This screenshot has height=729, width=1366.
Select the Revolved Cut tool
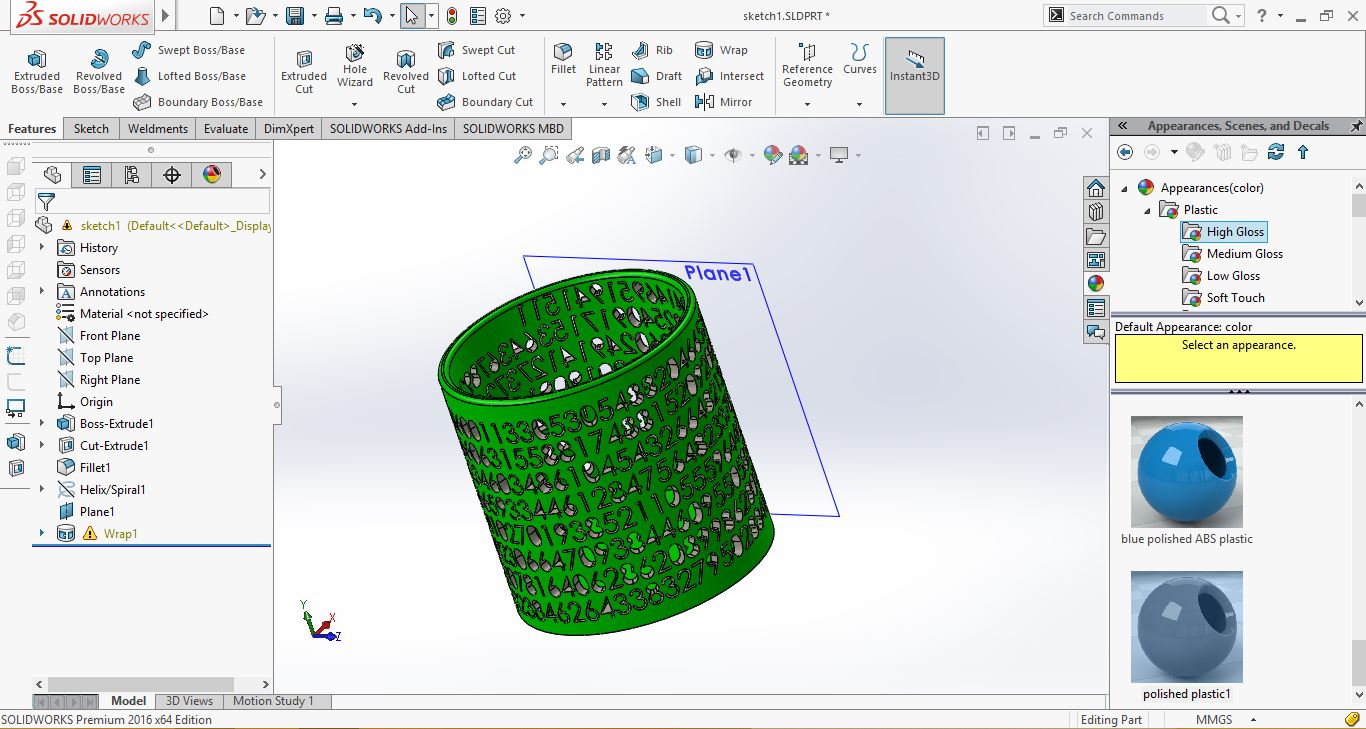tap(405, 72)
